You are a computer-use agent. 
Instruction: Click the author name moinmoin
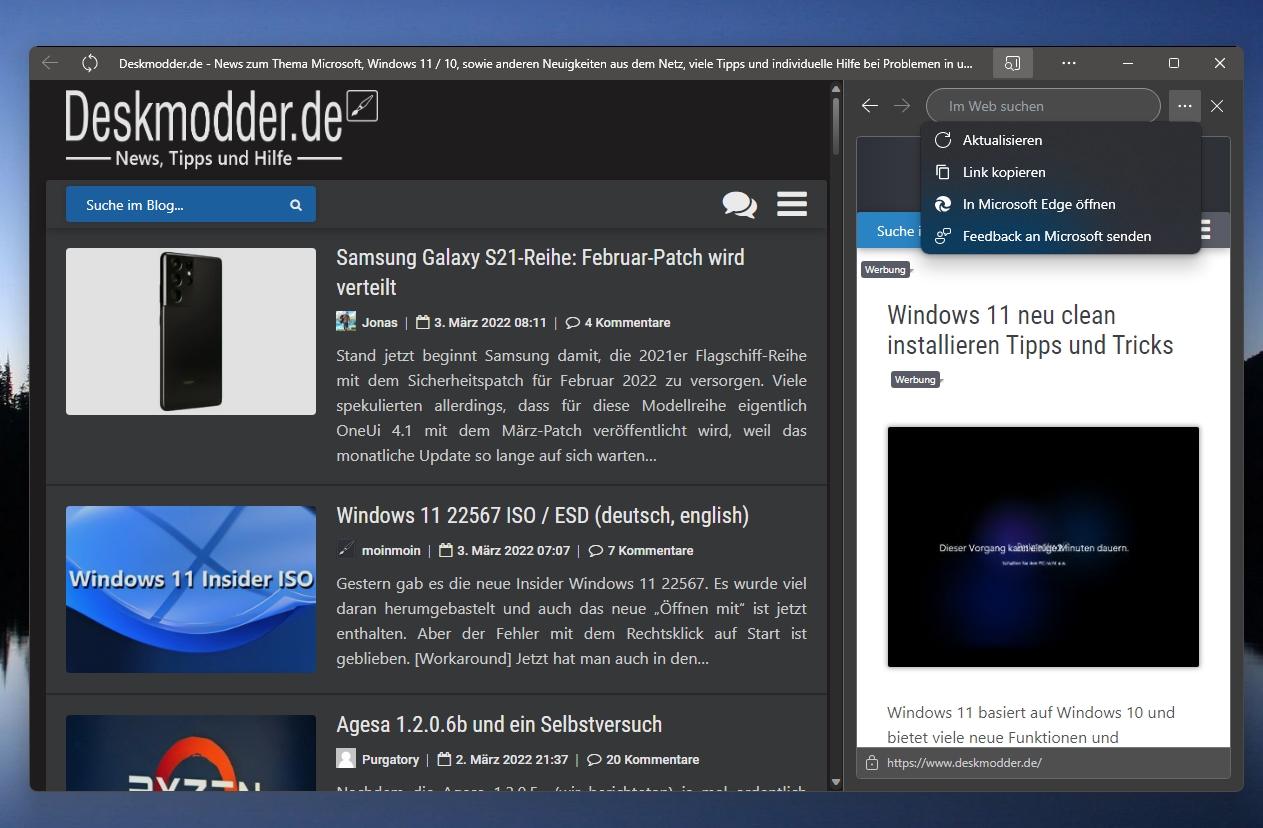click(x=391, y=551)
